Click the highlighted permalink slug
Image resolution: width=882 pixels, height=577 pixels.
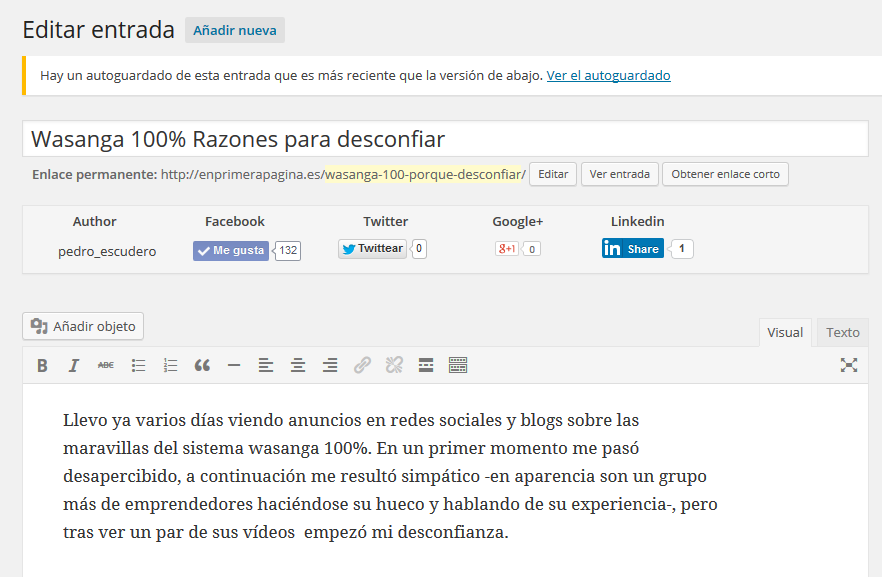click(x=424, y=174)
